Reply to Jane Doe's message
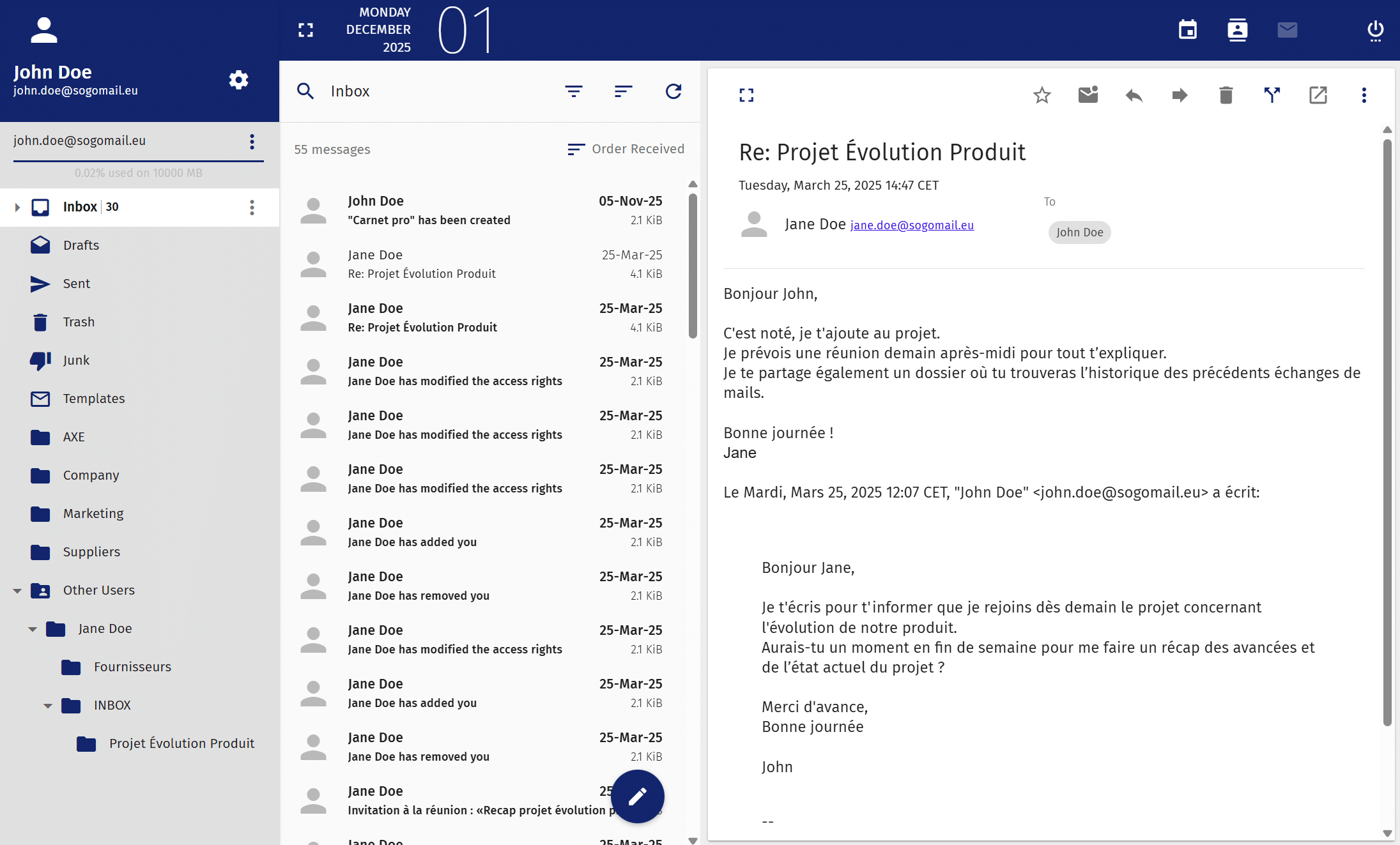The image size is (1400, 845). click(x=1134, y=95)
